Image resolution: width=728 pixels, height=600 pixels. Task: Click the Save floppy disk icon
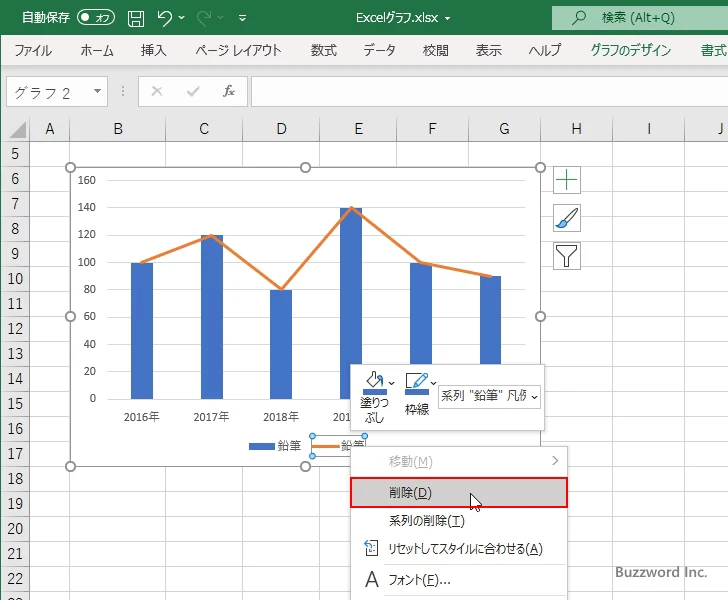[x=136, y=18]
